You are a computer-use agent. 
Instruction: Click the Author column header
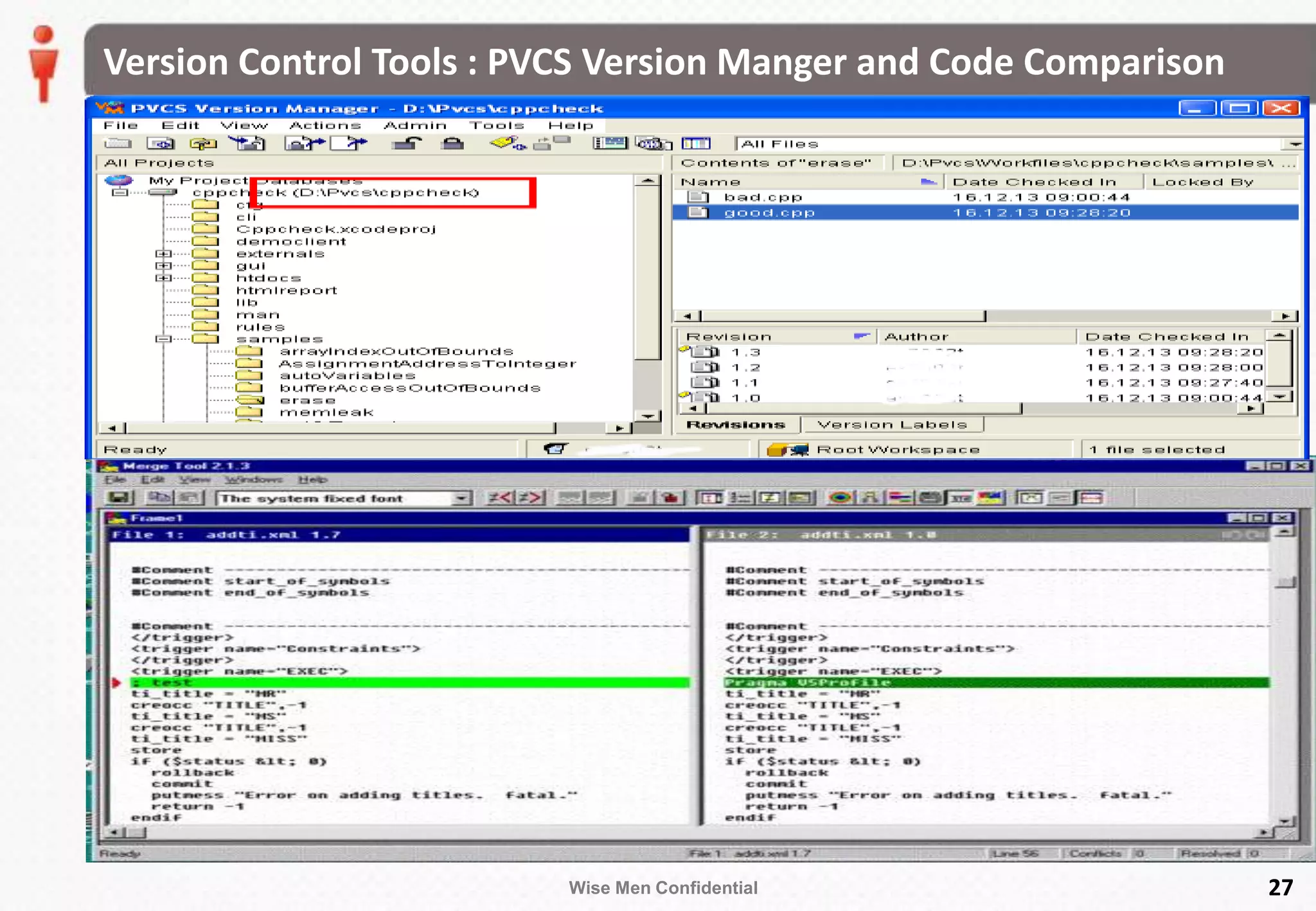pos(977,337)
